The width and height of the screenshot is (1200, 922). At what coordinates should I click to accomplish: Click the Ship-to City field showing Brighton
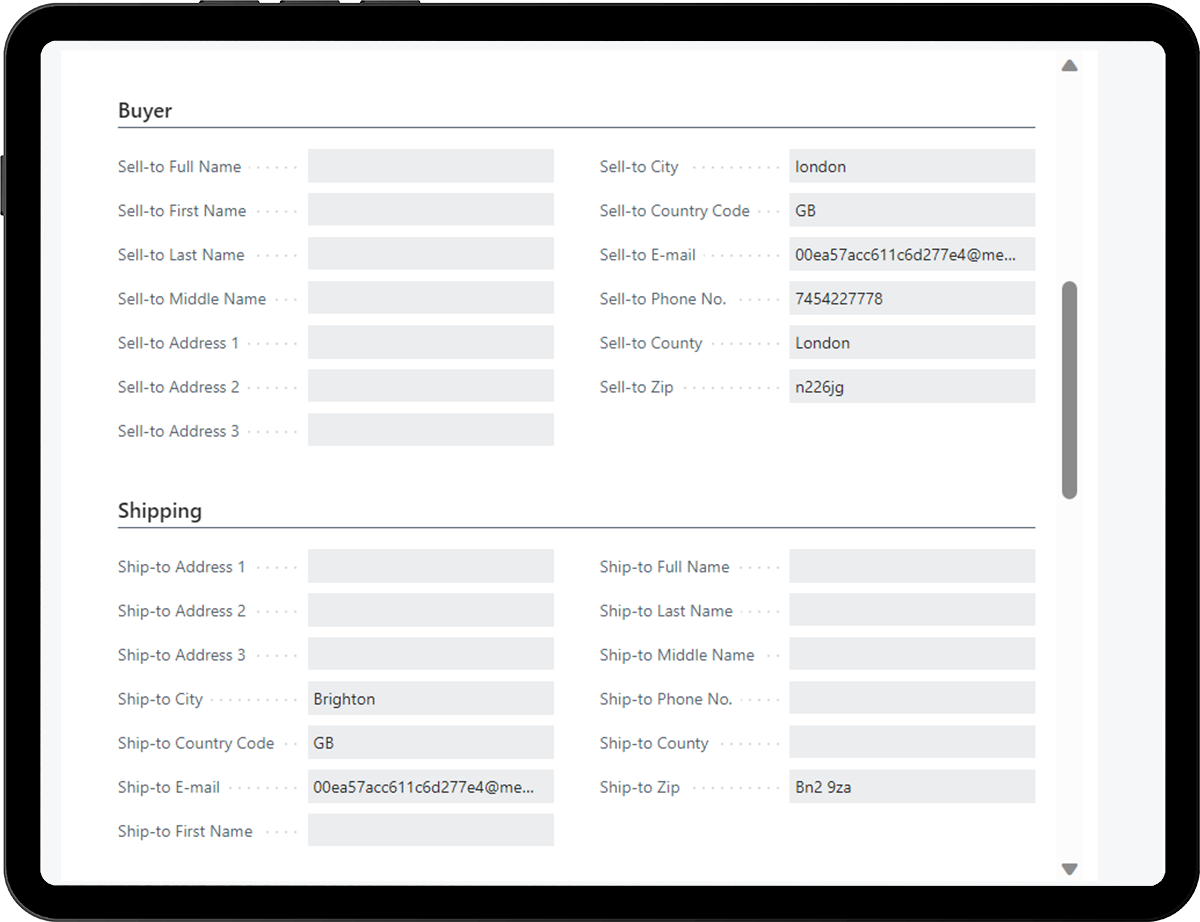[x=430, y=699]
